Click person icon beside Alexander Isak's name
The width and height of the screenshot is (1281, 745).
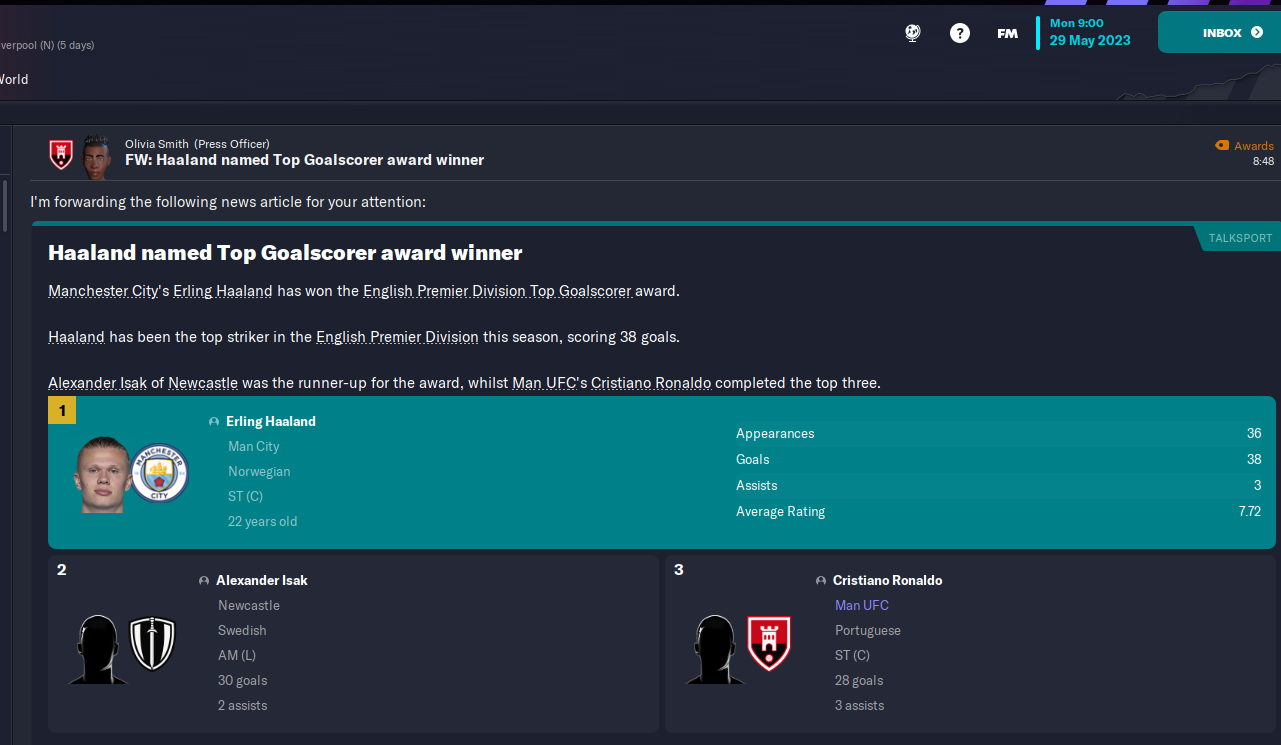[x=204, y=581]
